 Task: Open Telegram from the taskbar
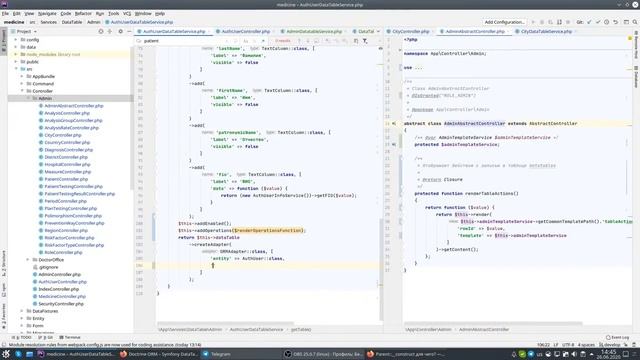coord(220,354)
